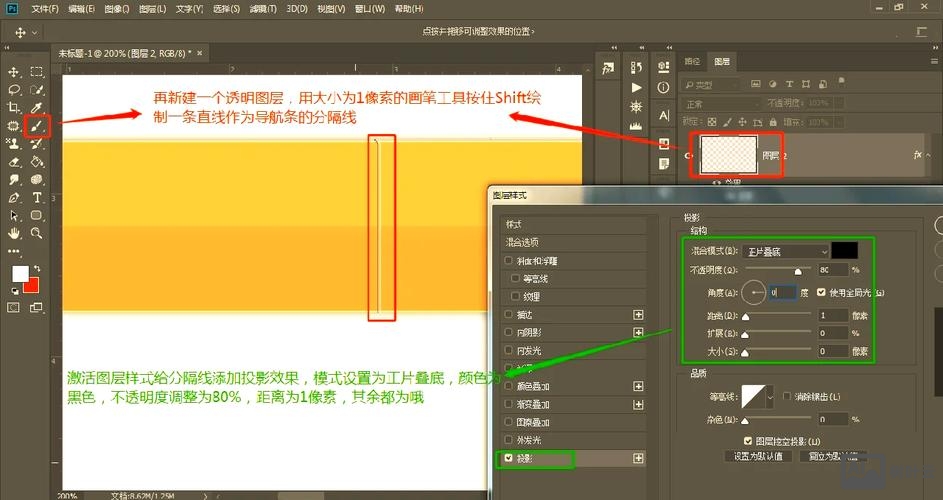Open the 等高线 contour picker arrow
This screenshot has width=943, height=500.
pos(770,397)
